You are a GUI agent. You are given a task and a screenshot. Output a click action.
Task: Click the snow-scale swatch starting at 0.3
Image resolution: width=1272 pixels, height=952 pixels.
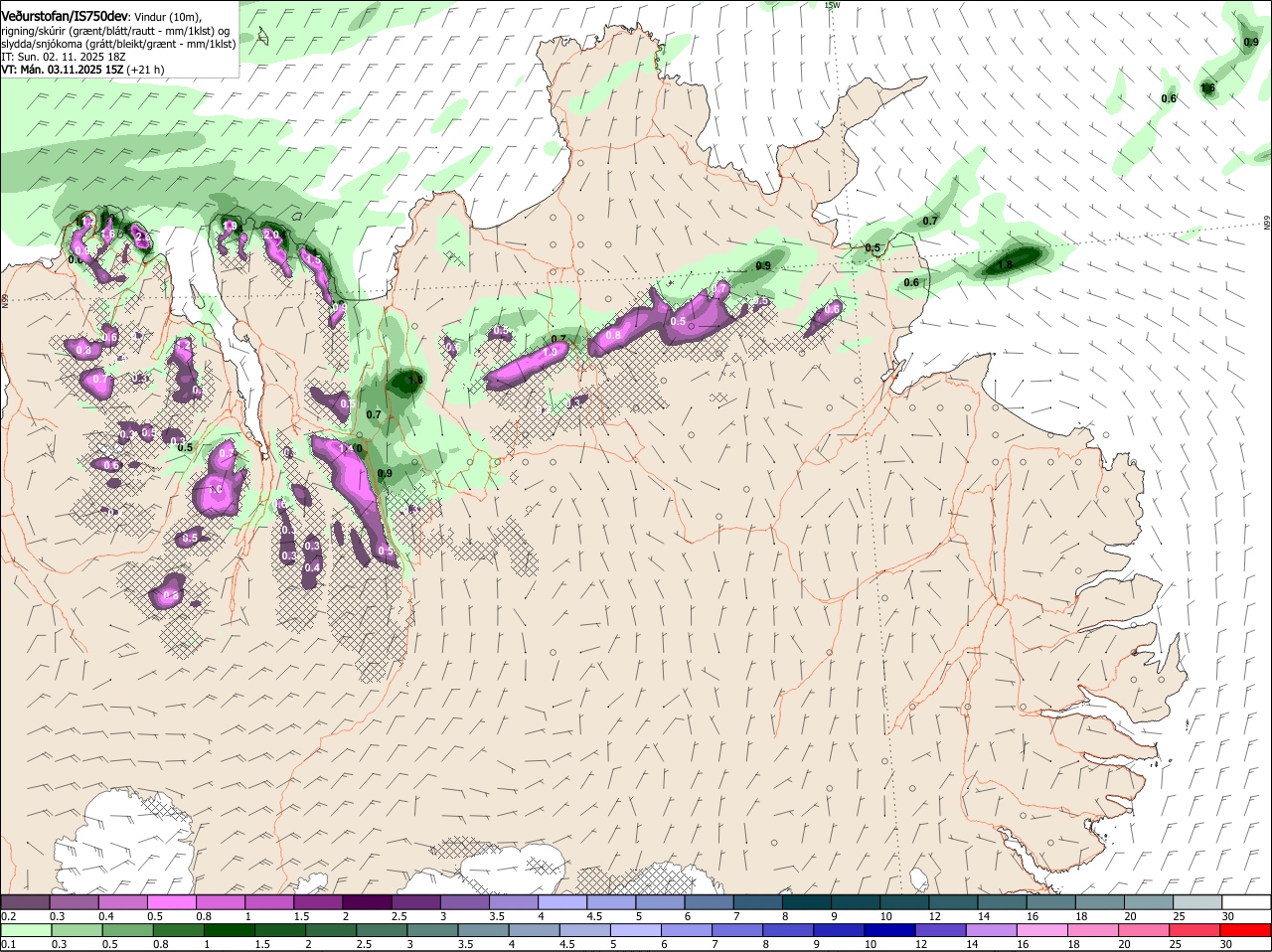tap(75, 902)
